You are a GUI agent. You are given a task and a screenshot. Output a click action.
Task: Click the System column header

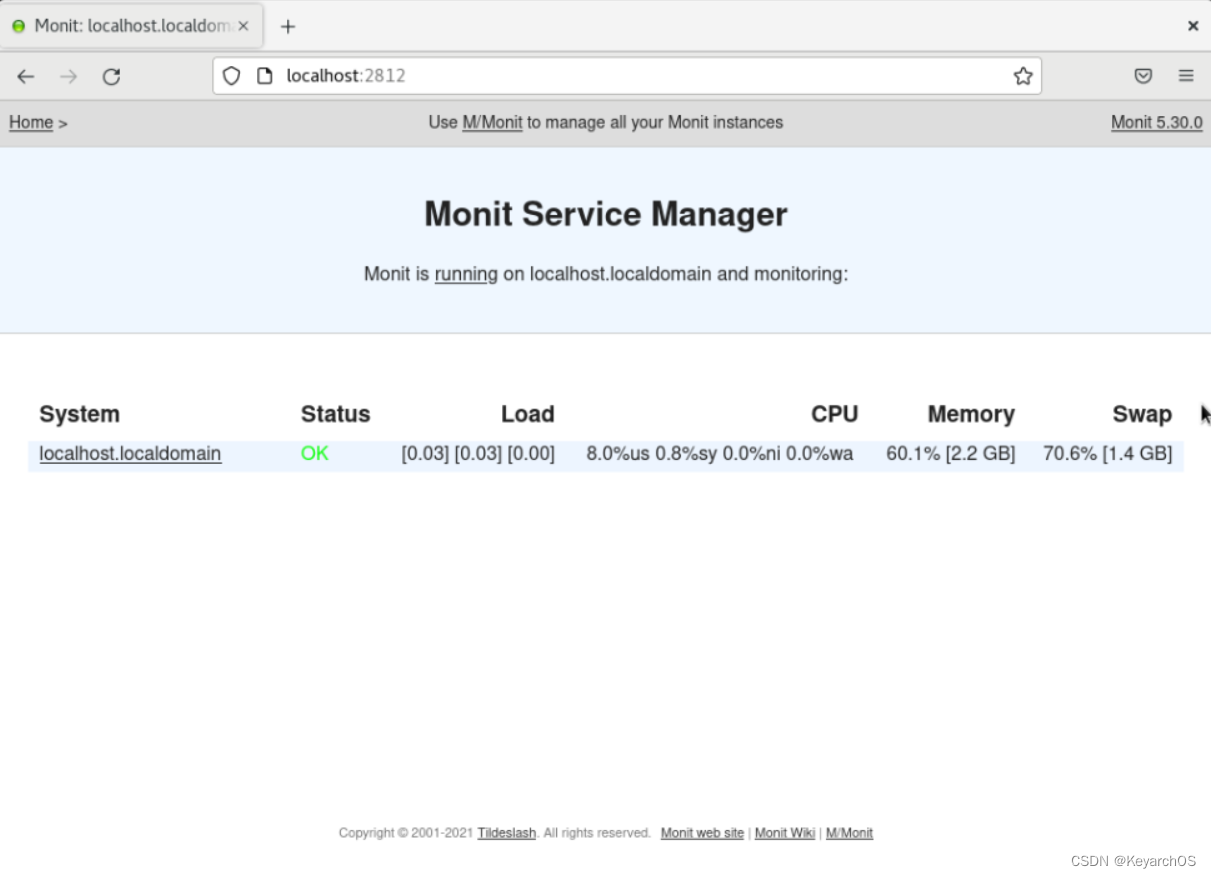pos(79,414)
